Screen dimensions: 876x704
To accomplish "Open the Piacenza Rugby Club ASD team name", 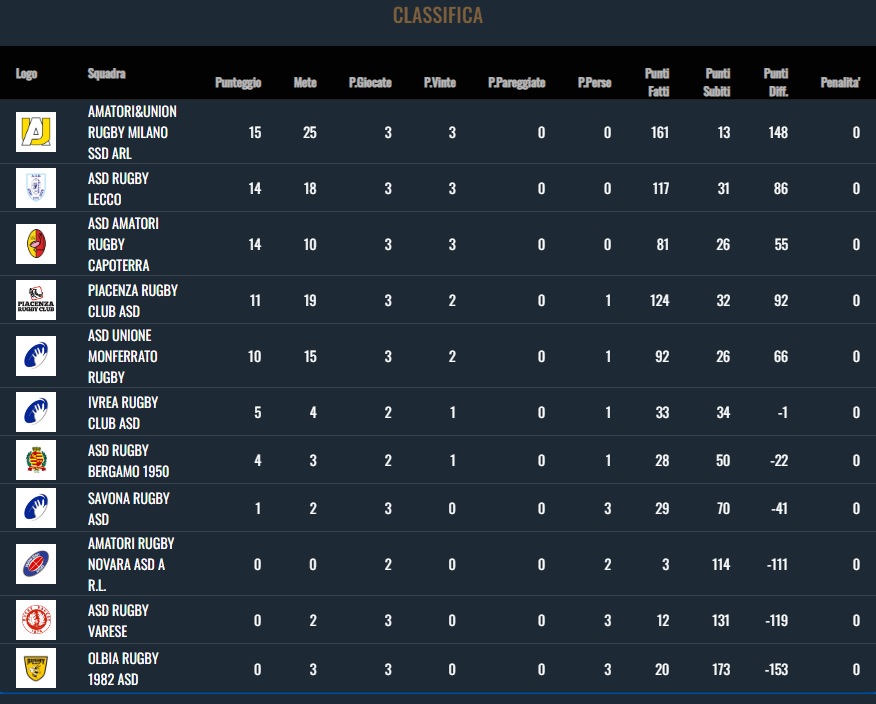I will 133,300.
